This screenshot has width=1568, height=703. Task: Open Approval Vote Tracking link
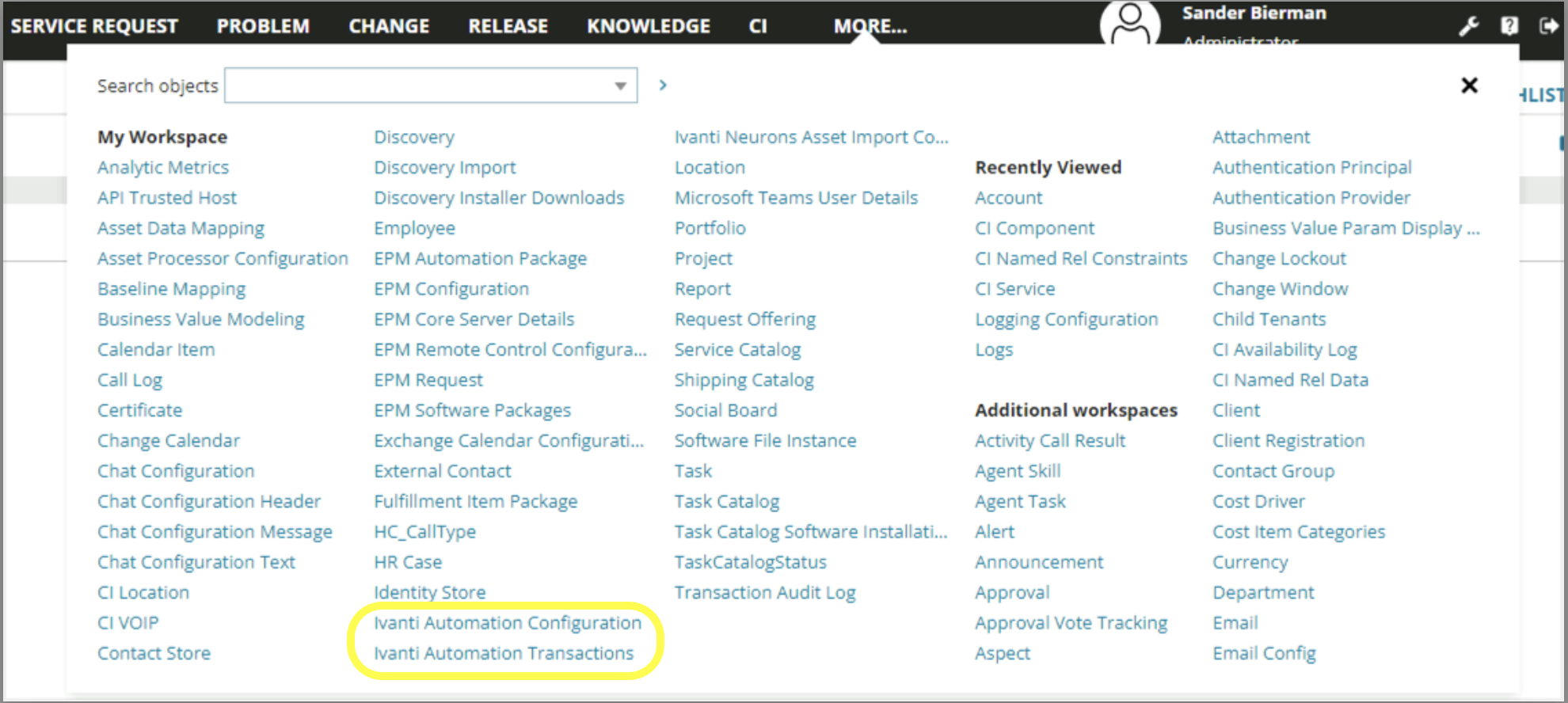click(1071, 623)
